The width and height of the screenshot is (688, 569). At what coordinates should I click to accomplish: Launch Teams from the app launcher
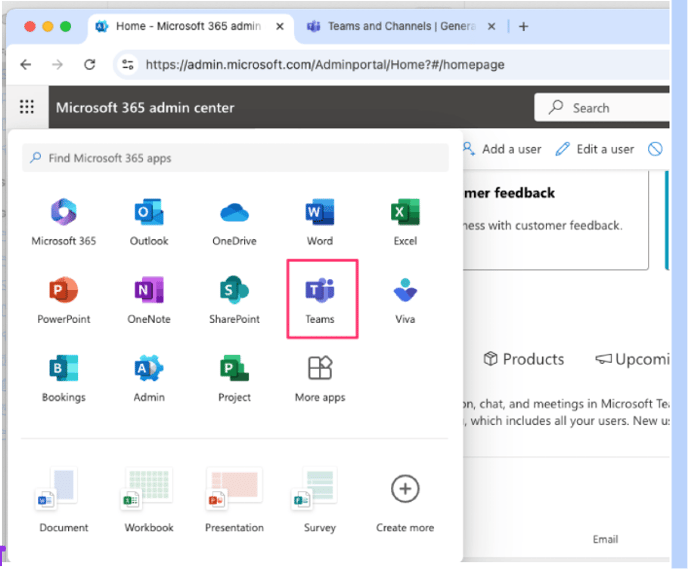point(320,290)
